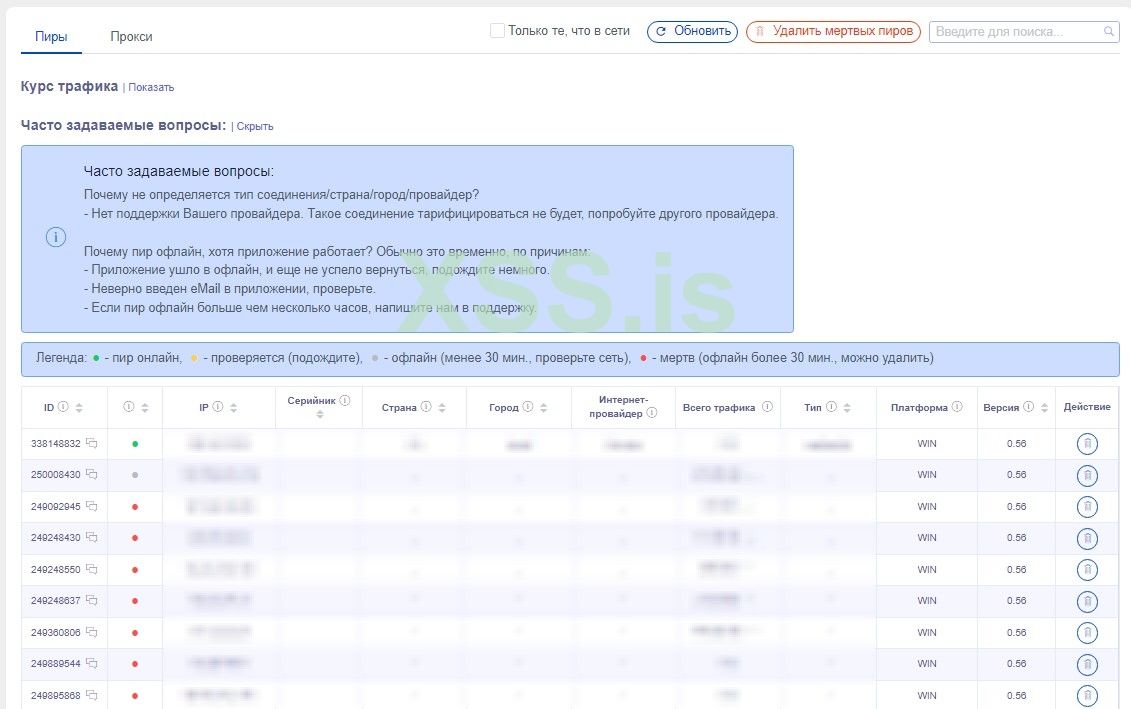Image resolution: width=1131 pixels, height=709 pixels.
Task: Copy peer ID 249895868
Action: pos(92,695)
